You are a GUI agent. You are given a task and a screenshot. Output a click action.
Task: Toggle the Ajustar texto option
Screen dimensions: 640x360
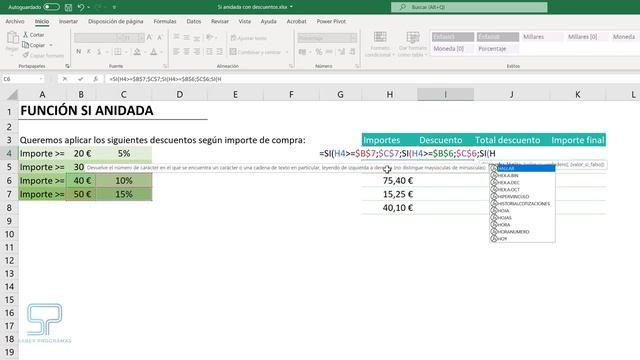249,38
